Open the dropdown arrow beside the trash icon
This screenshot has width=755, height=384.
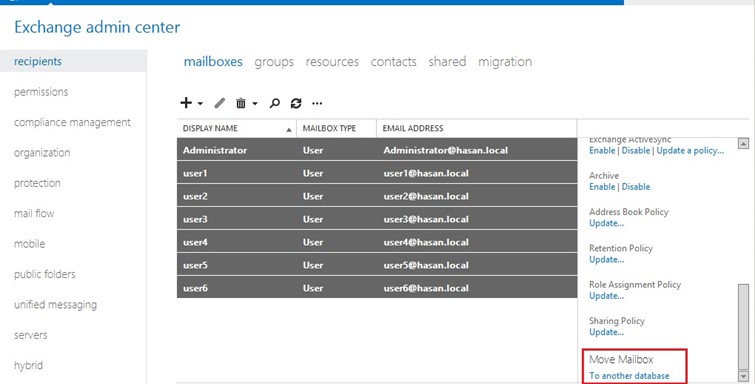[x=255, y=103]
